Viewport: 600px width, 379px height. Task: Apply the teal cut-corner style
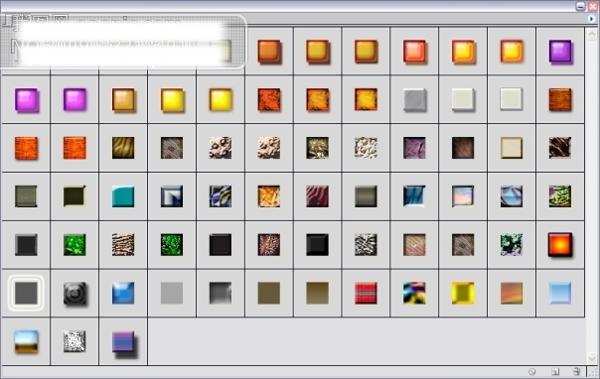pos(123,196)
